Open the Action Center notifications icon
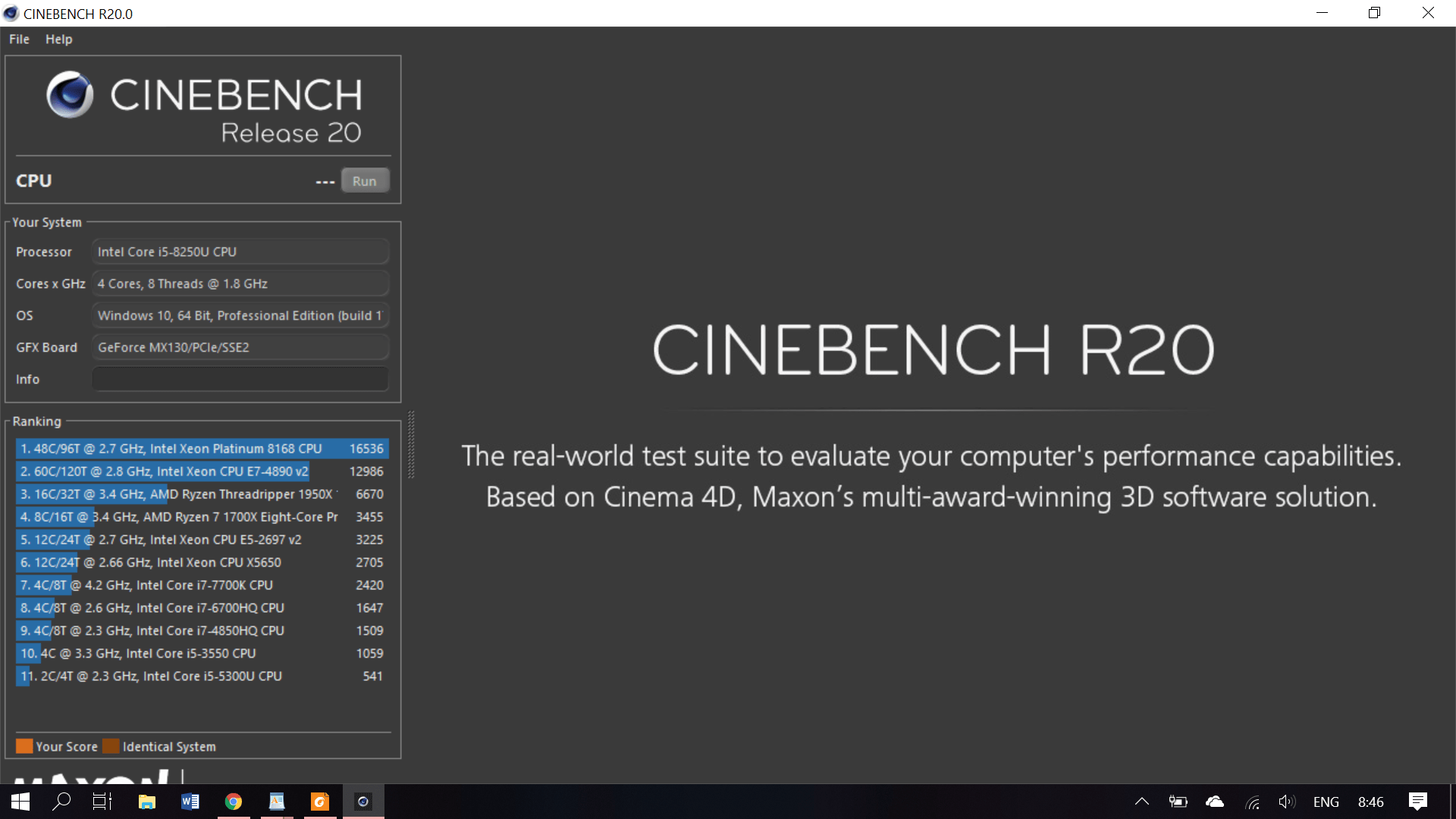The height and width of the screenshot is (819, 1456). point(1418,802)
